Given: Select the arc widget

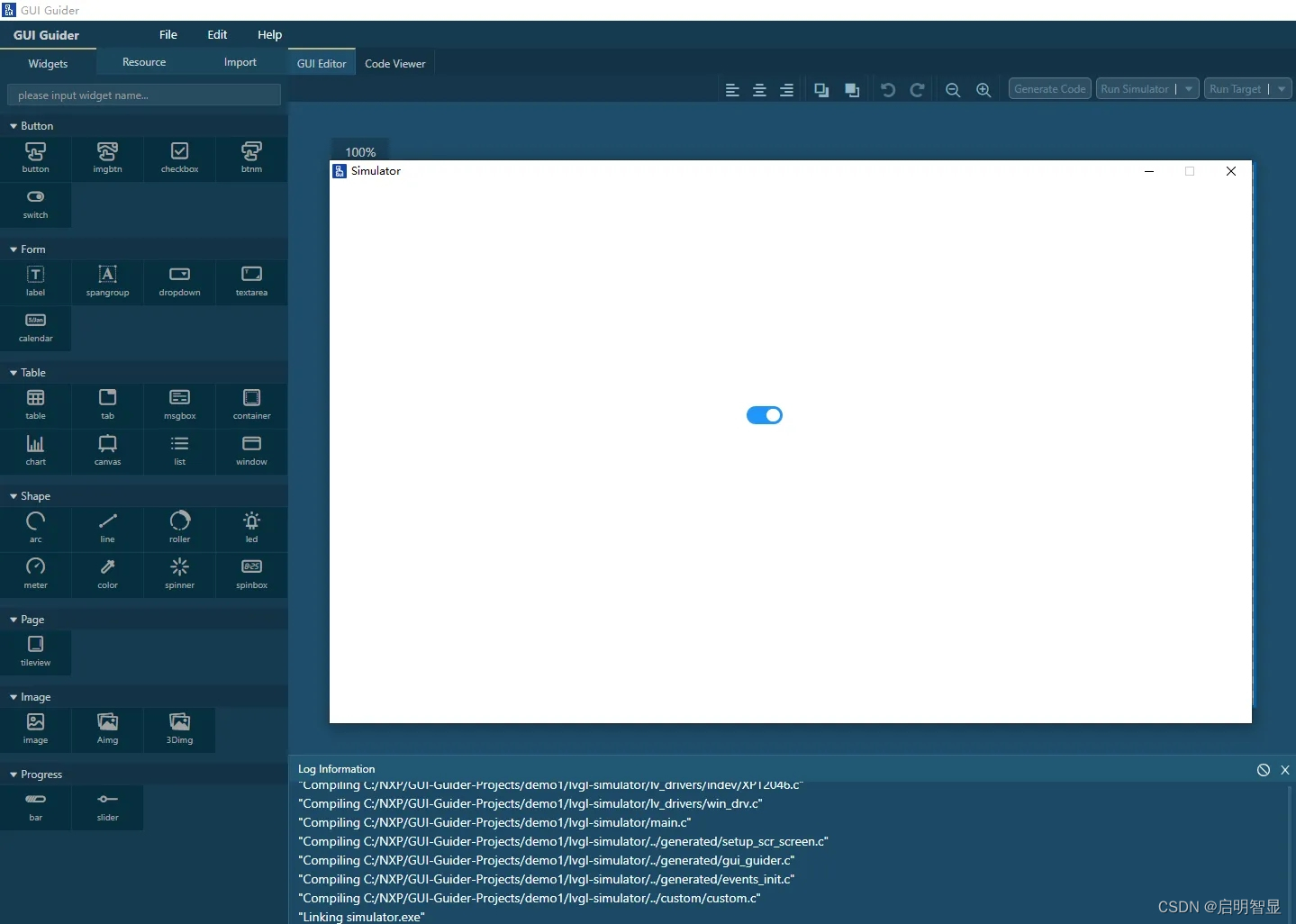Looking at the screenshot, I should [x=36, y=528].
